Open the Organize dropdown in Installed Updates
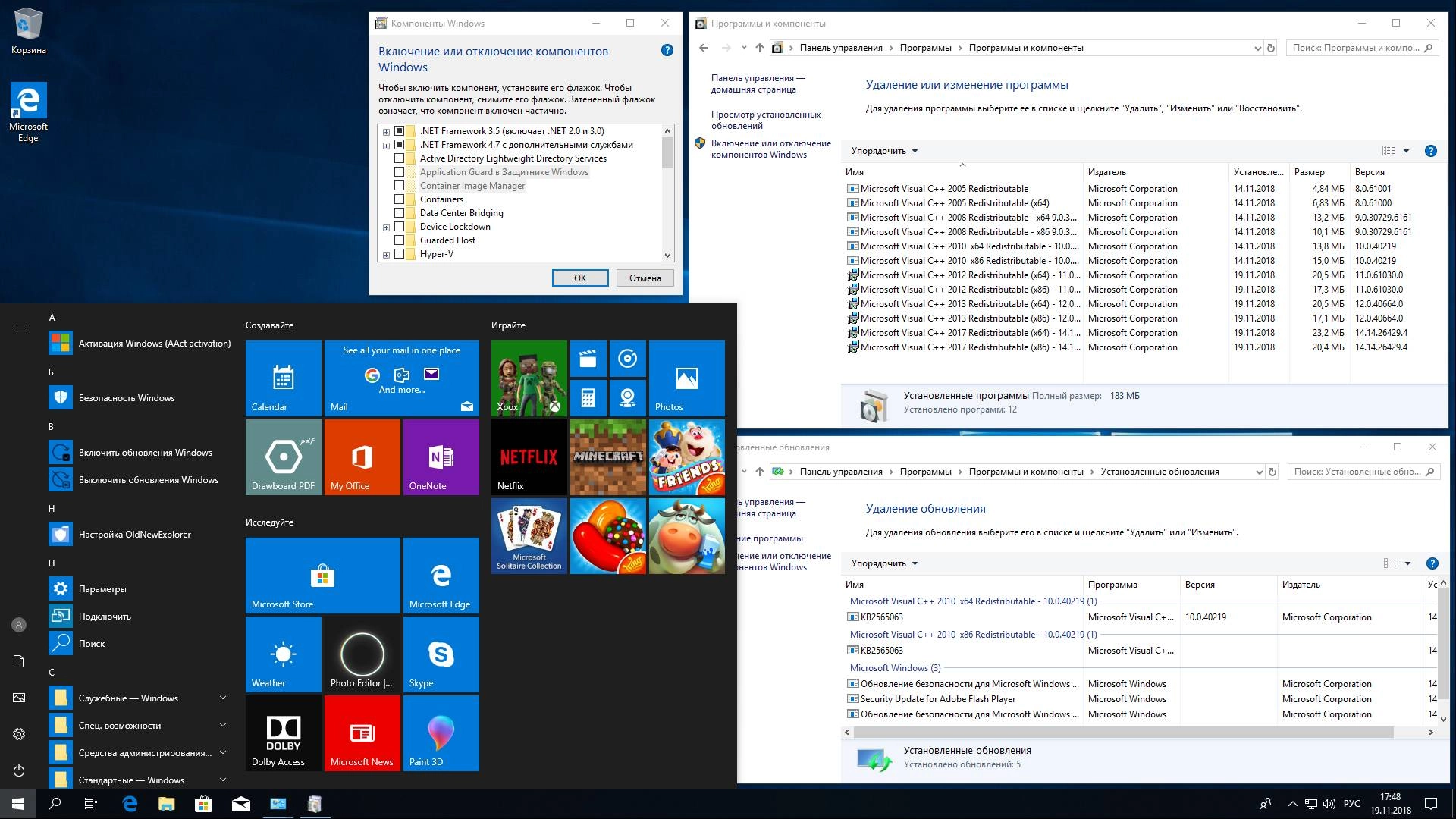This screenshot has width=1456, height=819. [884, 563]
